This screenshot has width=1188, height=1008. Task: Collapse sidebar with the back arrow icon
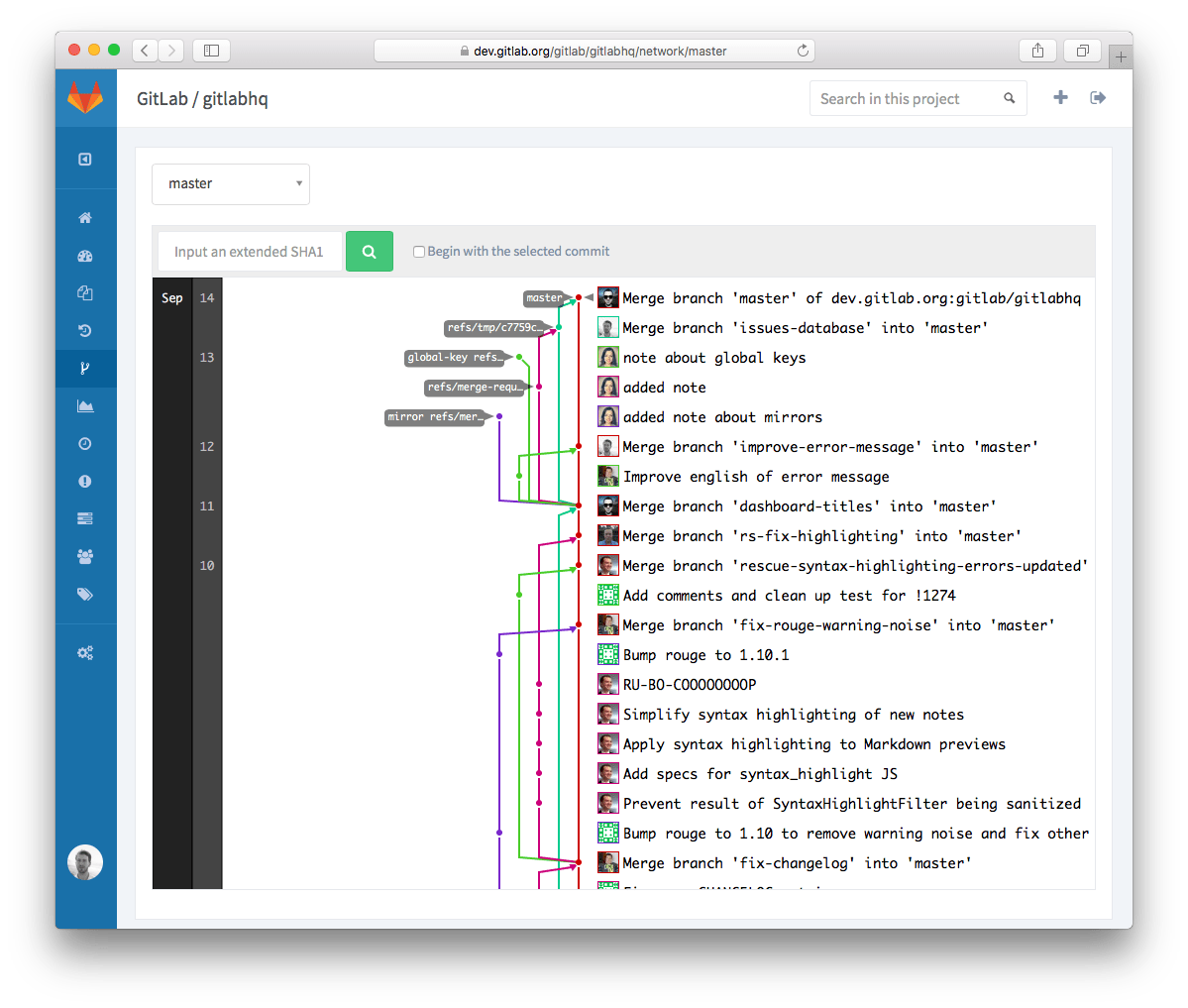click(85, 160)
